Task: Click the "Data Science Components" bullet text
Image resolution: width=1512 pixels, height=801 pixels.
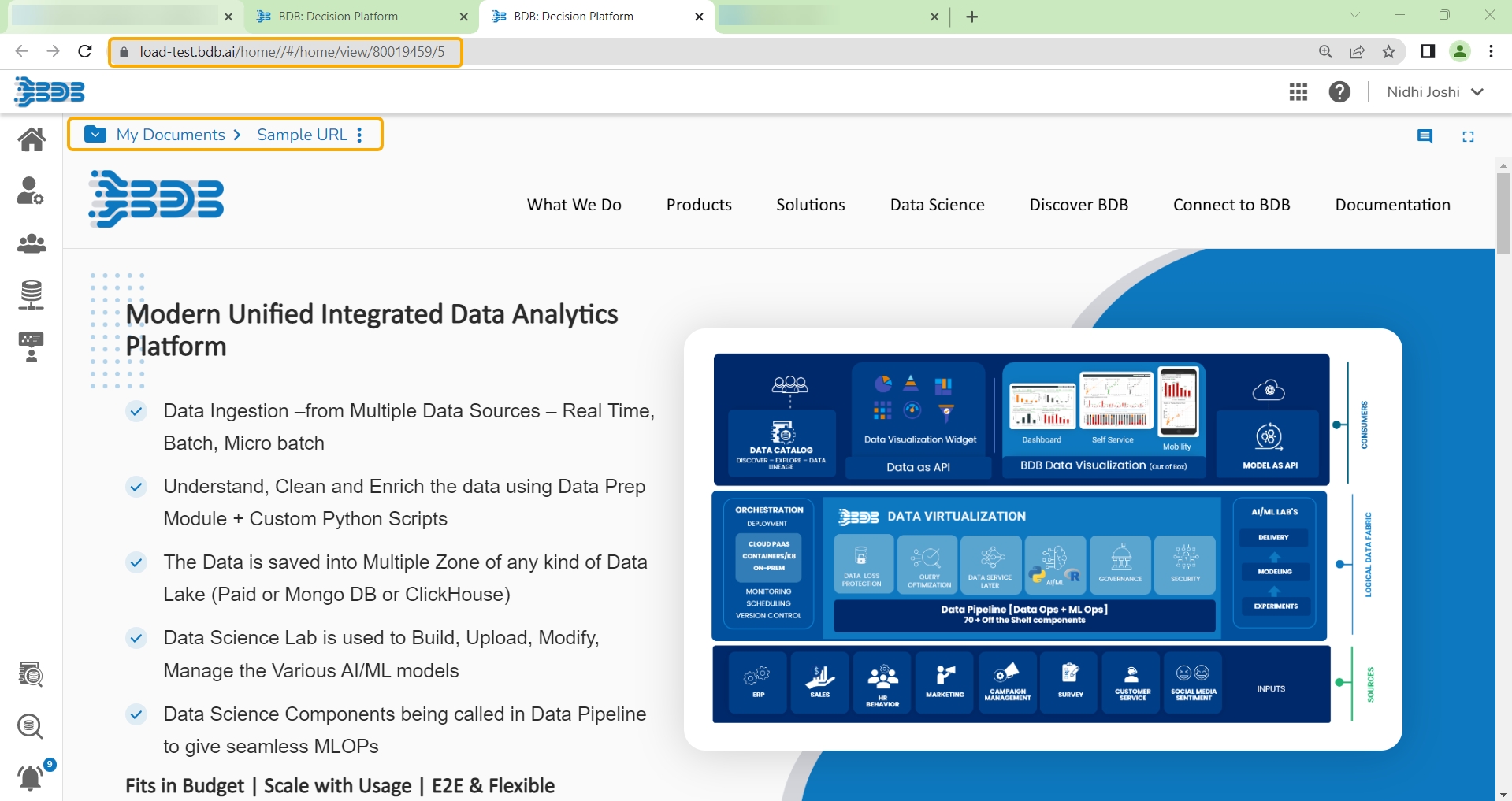Action: 405,730
